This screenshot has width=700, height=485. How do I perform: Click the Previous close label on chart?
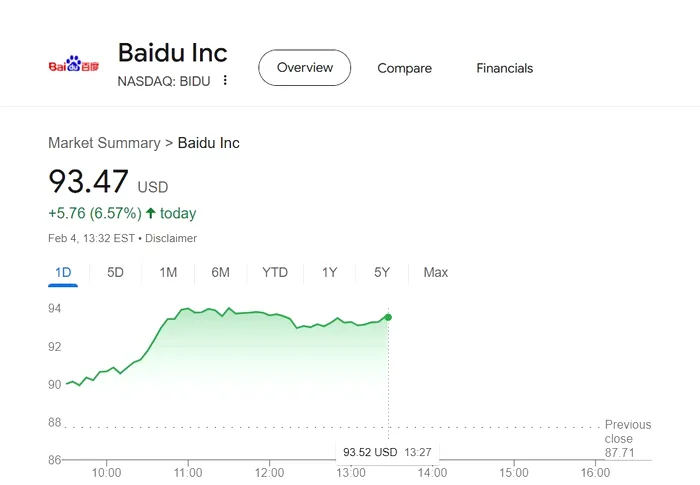tap(628, 431)
